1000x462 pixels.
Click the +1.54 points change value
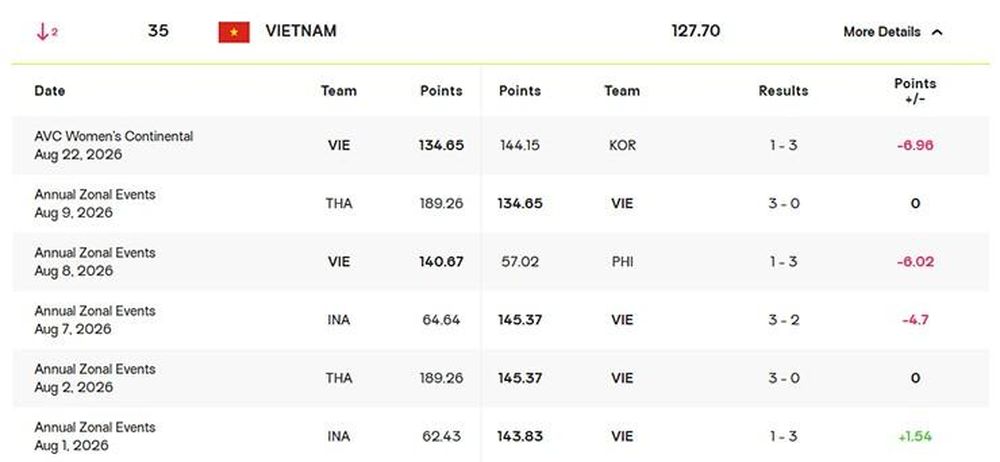(x=915, y=436)
